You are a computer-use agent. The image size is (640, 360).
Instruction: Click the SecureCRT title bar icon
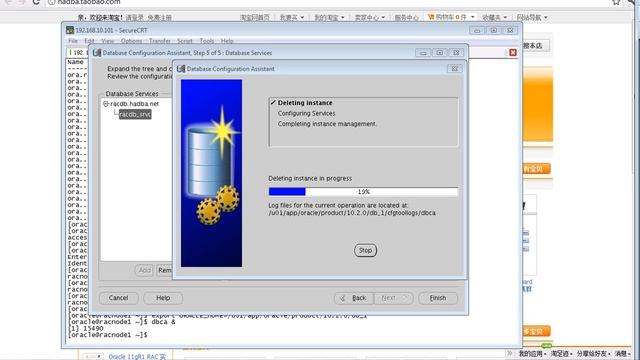(x=70, y=30)
